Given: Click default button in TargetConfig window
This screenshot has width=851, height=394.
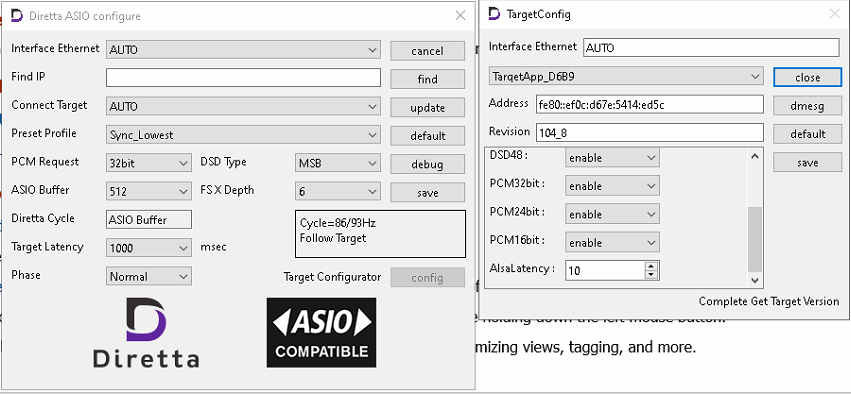Looking at the screenshot, I should tap(808, 134).
